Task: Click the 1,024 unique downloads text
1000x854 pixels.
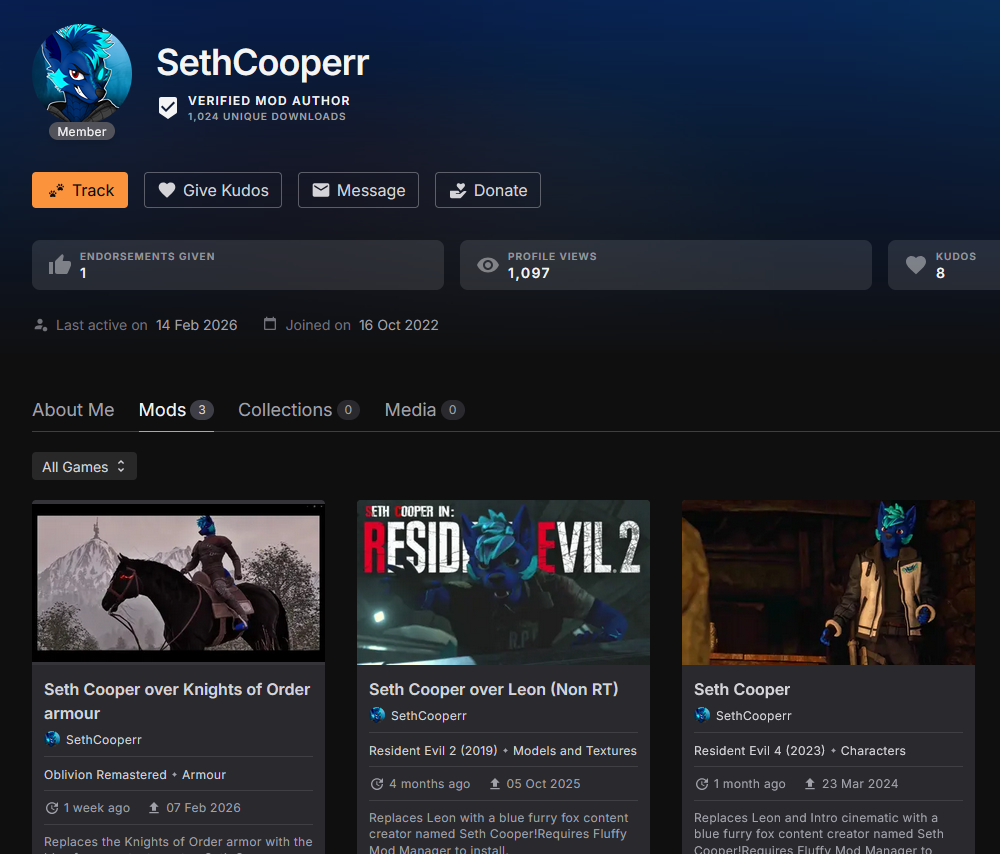Action: (267, 117)
